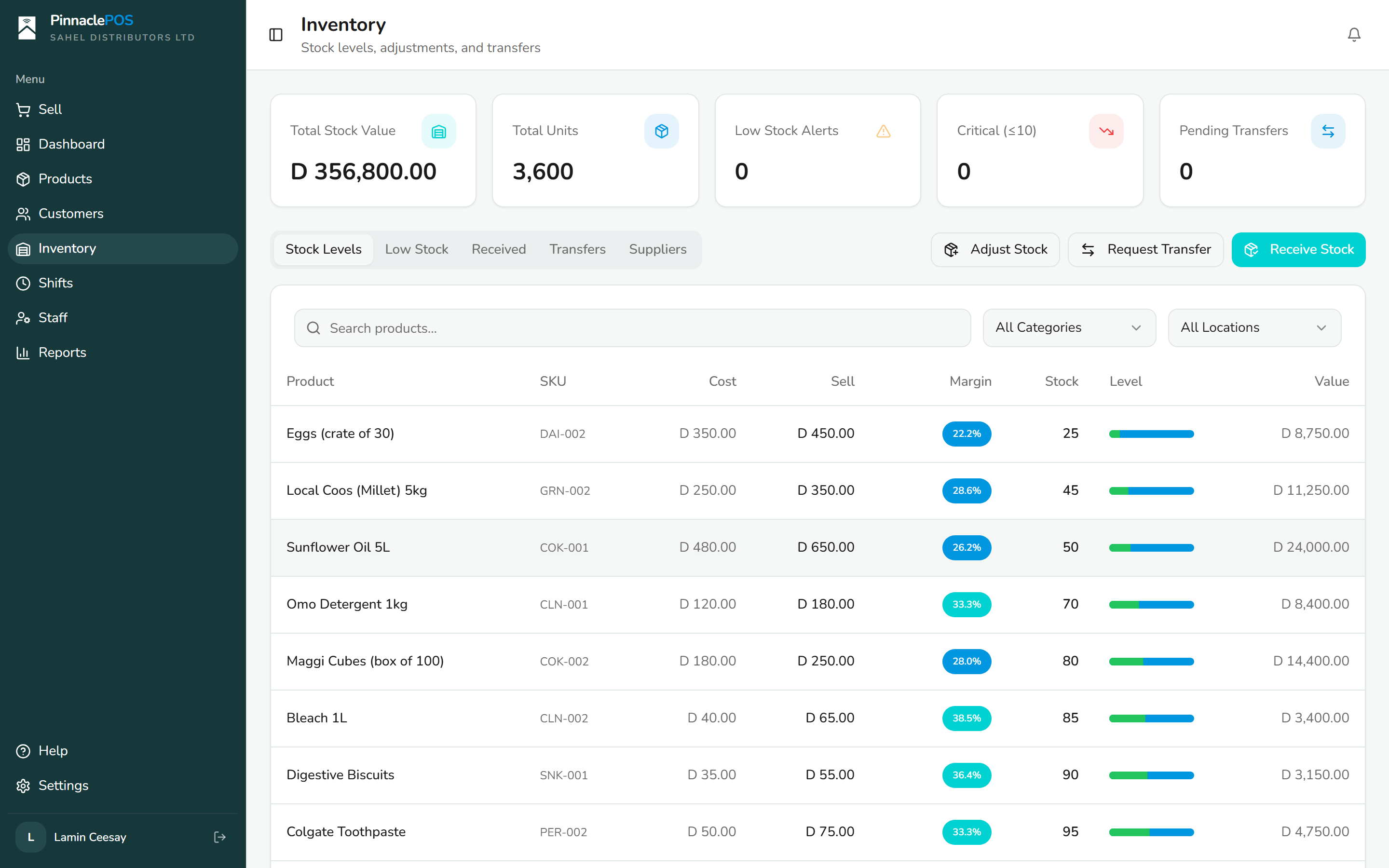The height and width of the screenshot is (868, 1389).
Task: Open the Customers menu label
Action: coord(70,214)
